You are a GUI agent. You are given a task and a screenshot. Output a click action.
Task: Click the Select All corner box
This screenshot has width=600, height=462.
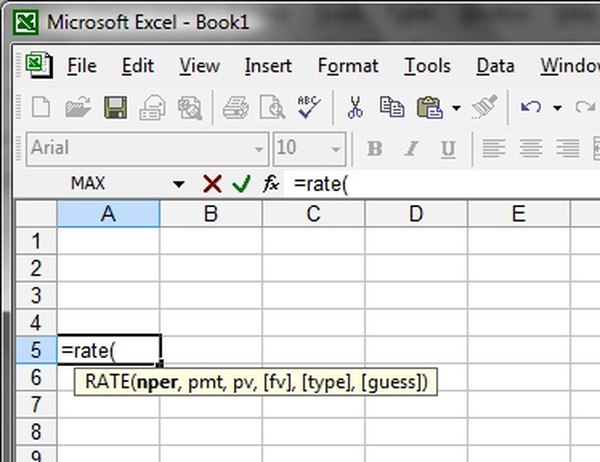pyautogui.click(x=36, y=213)
